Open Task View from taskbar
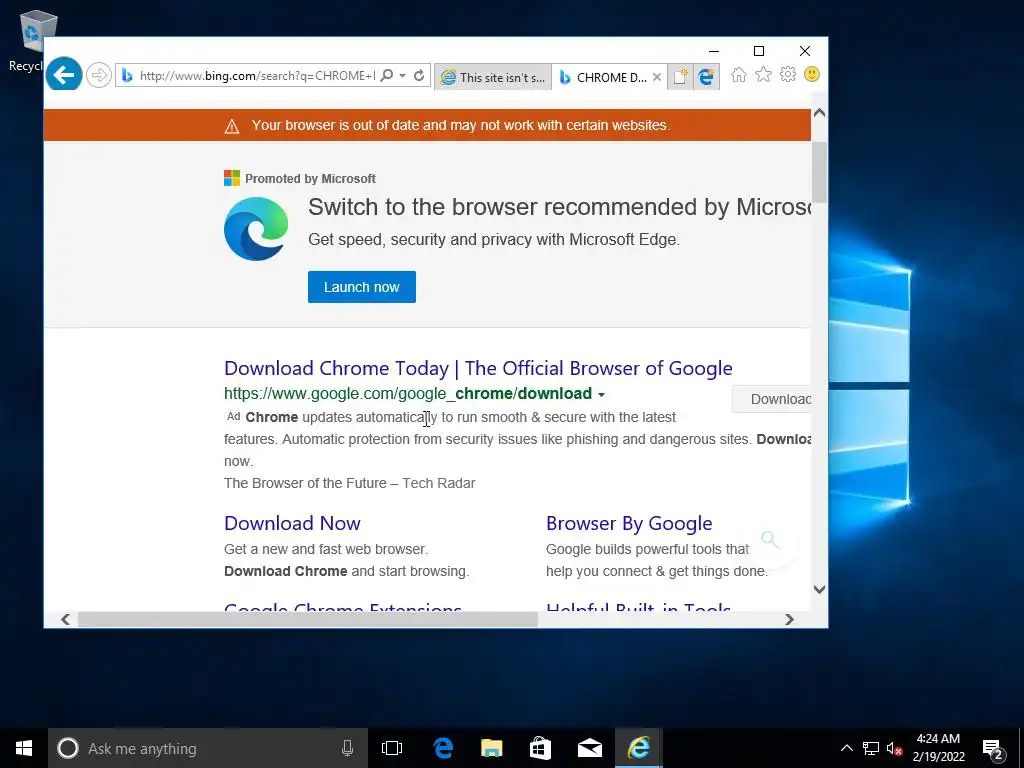Screen dimensions: 1024x768 [392, 748]
